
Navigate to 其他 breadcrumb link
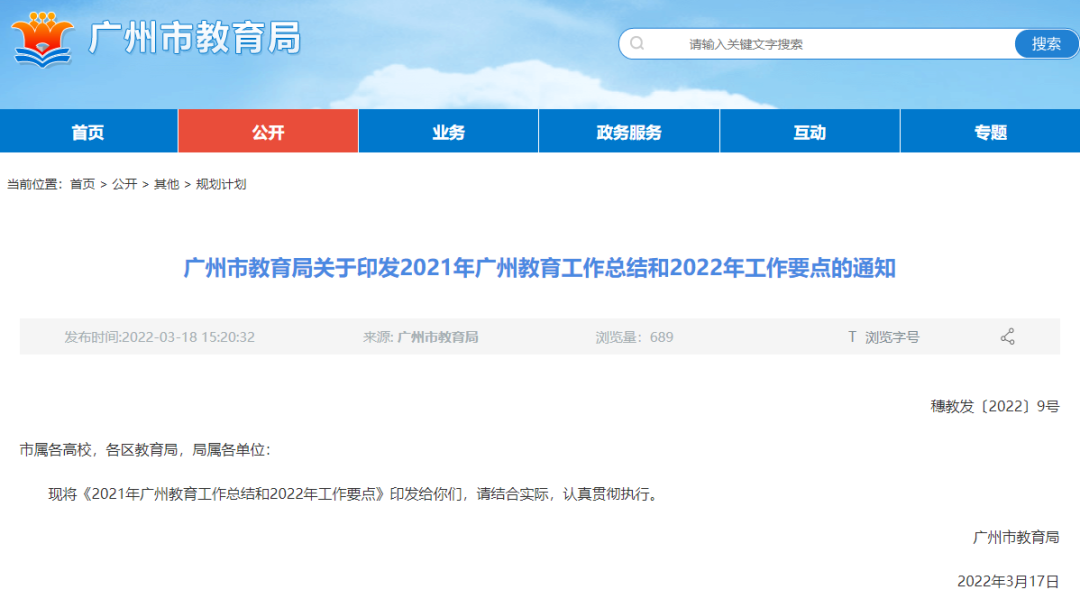pyautogui.click(x=166, y=184)
